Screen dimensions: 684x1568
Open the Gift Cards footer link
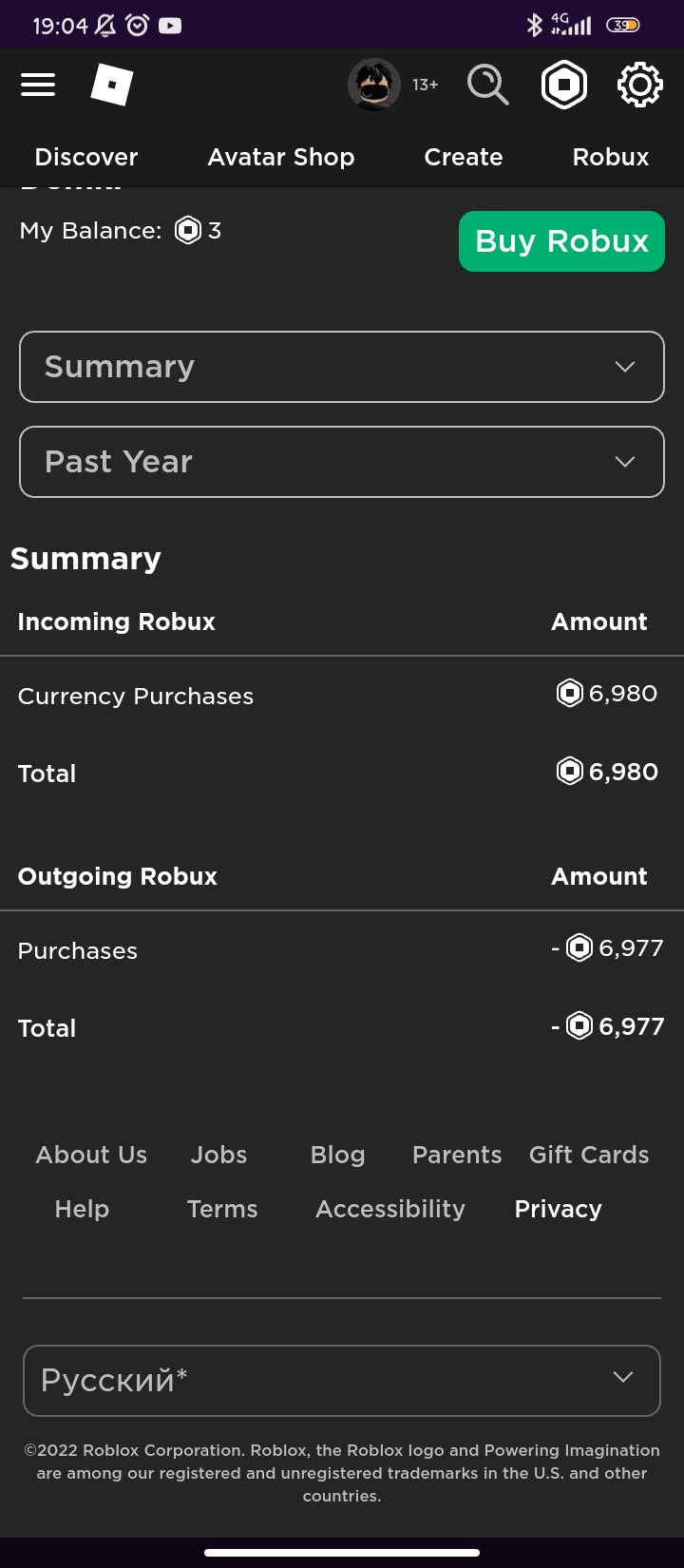pyautogui.click(x=589, y=1155)
